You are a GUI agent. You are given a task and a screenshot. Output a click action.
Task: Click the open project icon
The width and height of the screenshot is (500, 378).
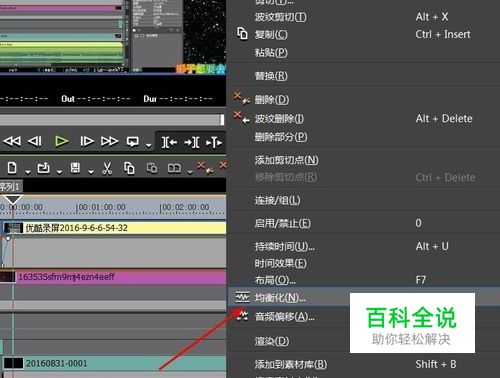[44, 168]
